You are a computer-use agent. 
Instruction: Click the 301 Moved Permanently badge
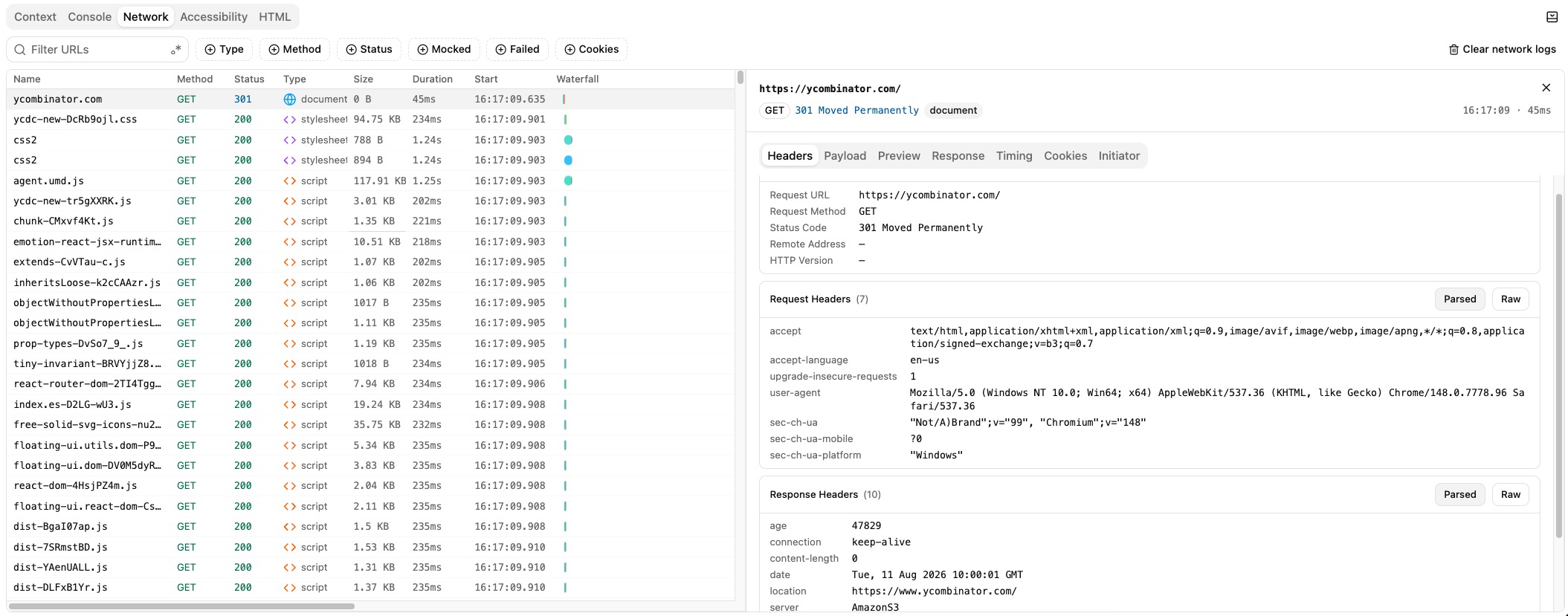[x=857, y=111]
